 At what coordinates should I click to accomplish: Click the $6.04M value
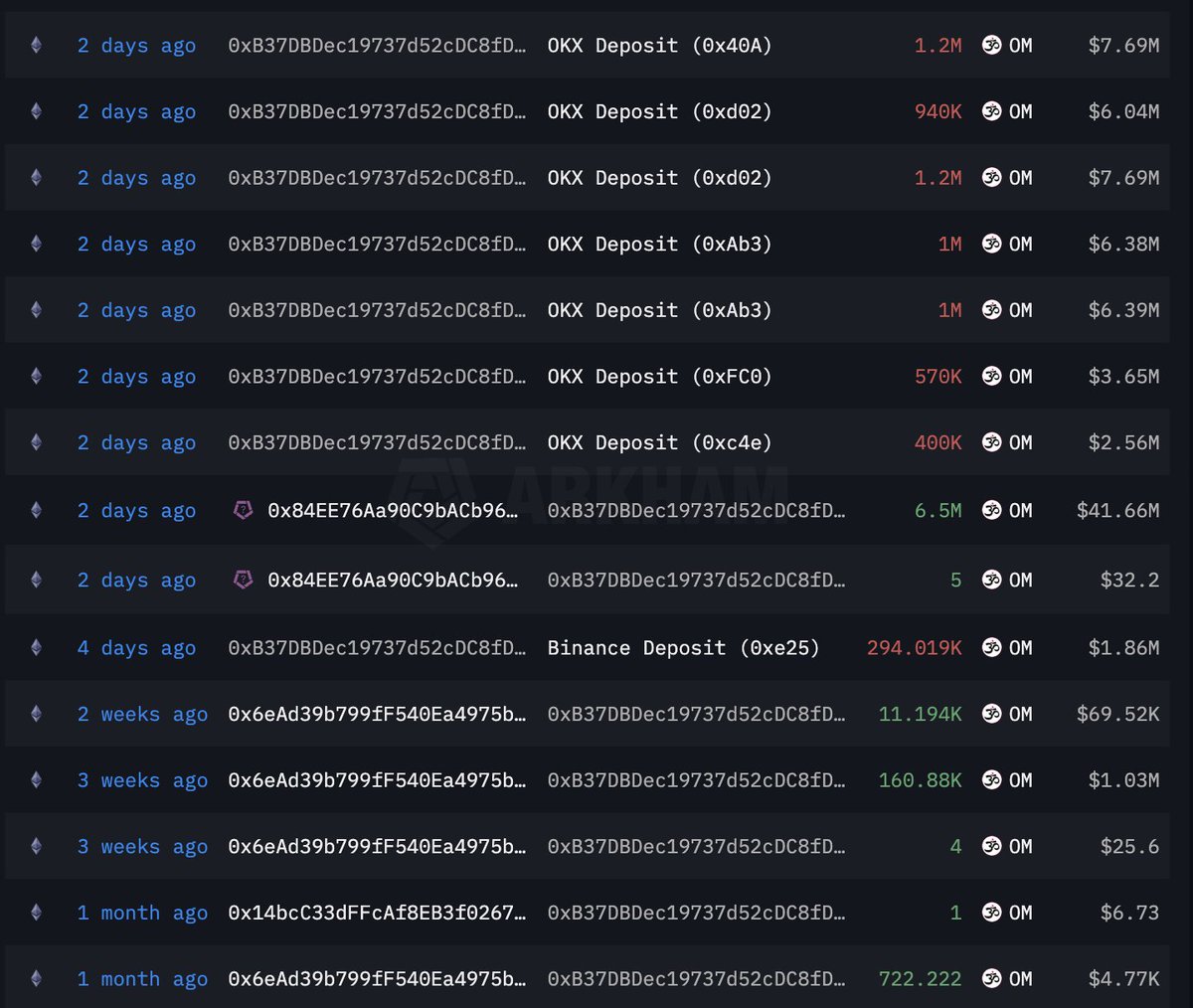[x=1123, y=111]
